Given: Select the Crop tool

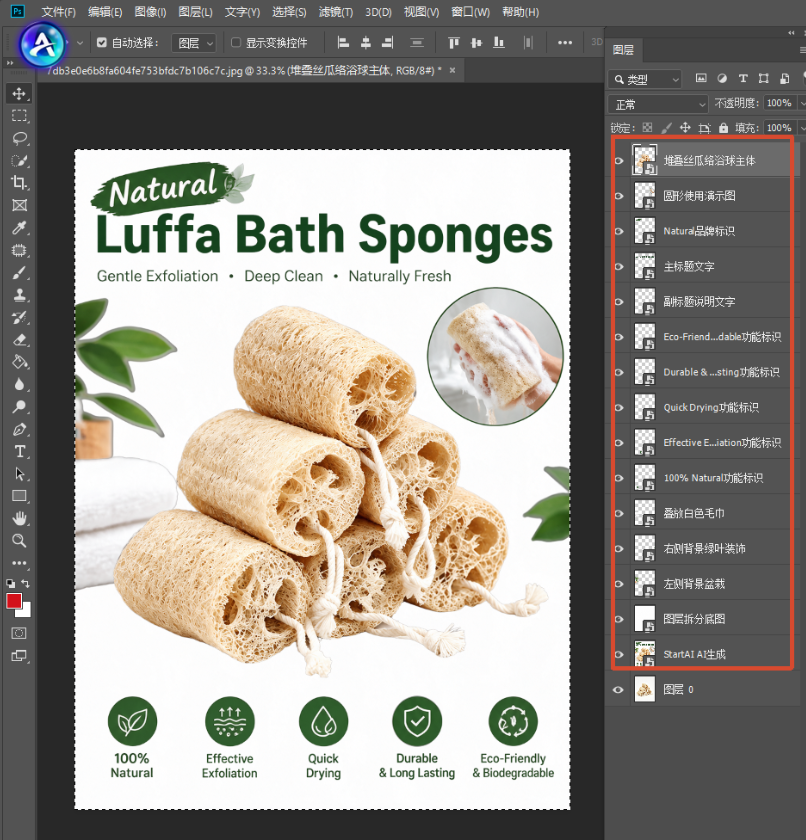Looking at the screenshot, I should 19,183.
